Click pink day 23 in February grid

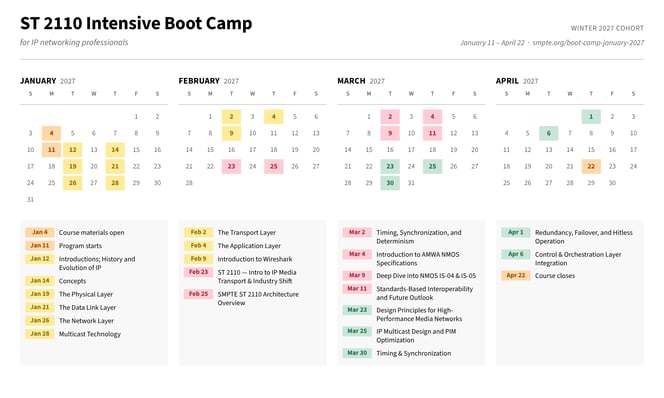pyautogui.click(x=231, y=166)
